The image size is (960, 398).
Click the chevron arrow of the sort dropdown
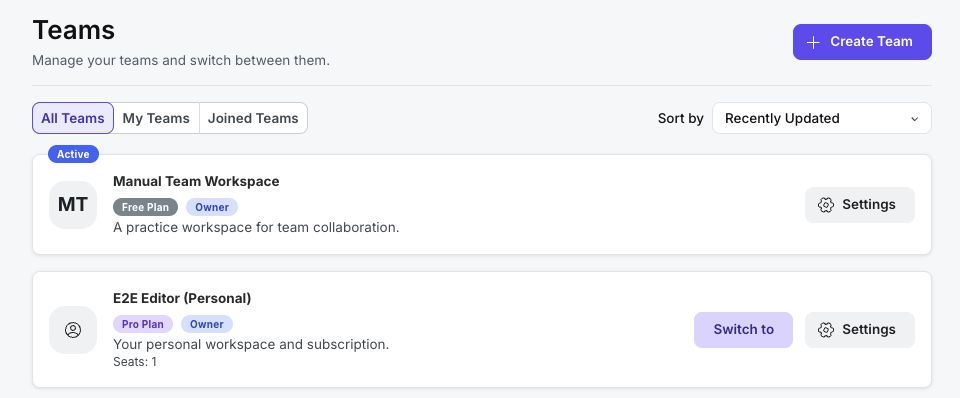coord(915,119)
